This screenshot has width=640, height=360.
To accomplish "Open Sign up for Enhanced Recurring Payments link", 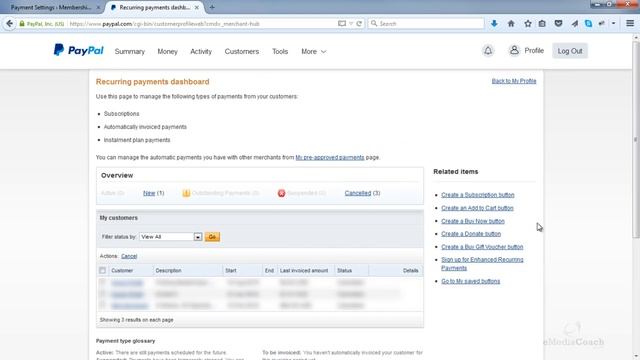I will (x=482, y=264).
